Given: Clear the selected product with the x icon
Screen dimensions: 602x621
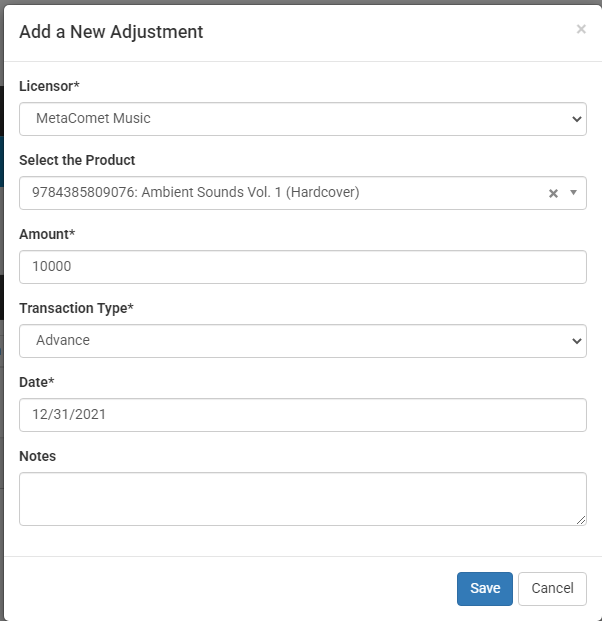Looking at the screenshot, I should 553,193.
